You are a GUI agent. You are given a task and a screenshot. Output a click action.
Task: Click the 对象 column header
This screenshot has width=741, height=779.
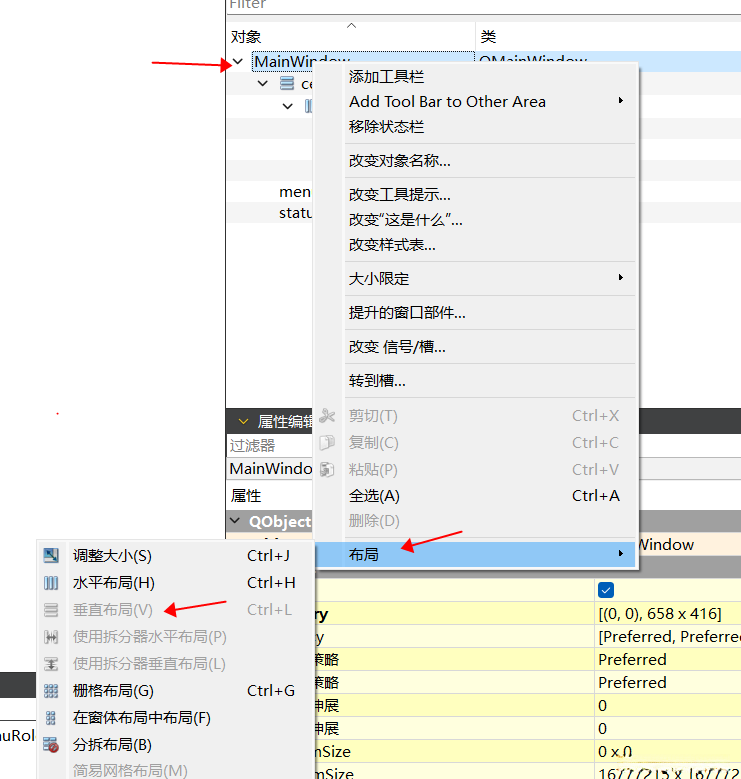351,36
